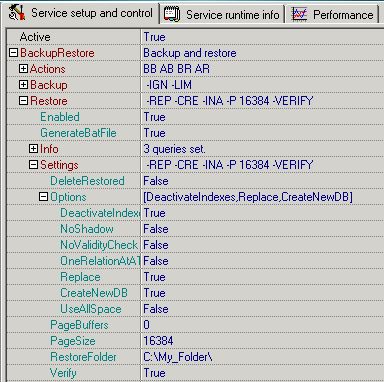Screen dimensions: 384x382
Task: Select the Enabled property label
Action: pos(60,117)
